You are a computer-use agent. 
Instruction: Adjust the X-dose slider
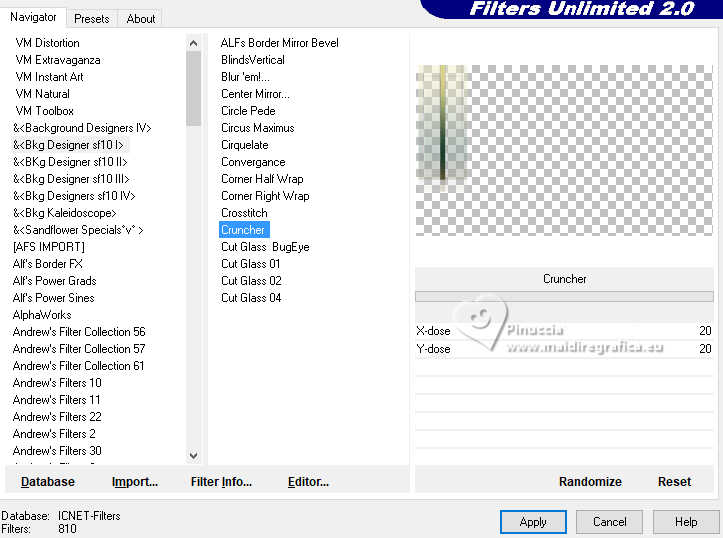click(x=564, y=331)
